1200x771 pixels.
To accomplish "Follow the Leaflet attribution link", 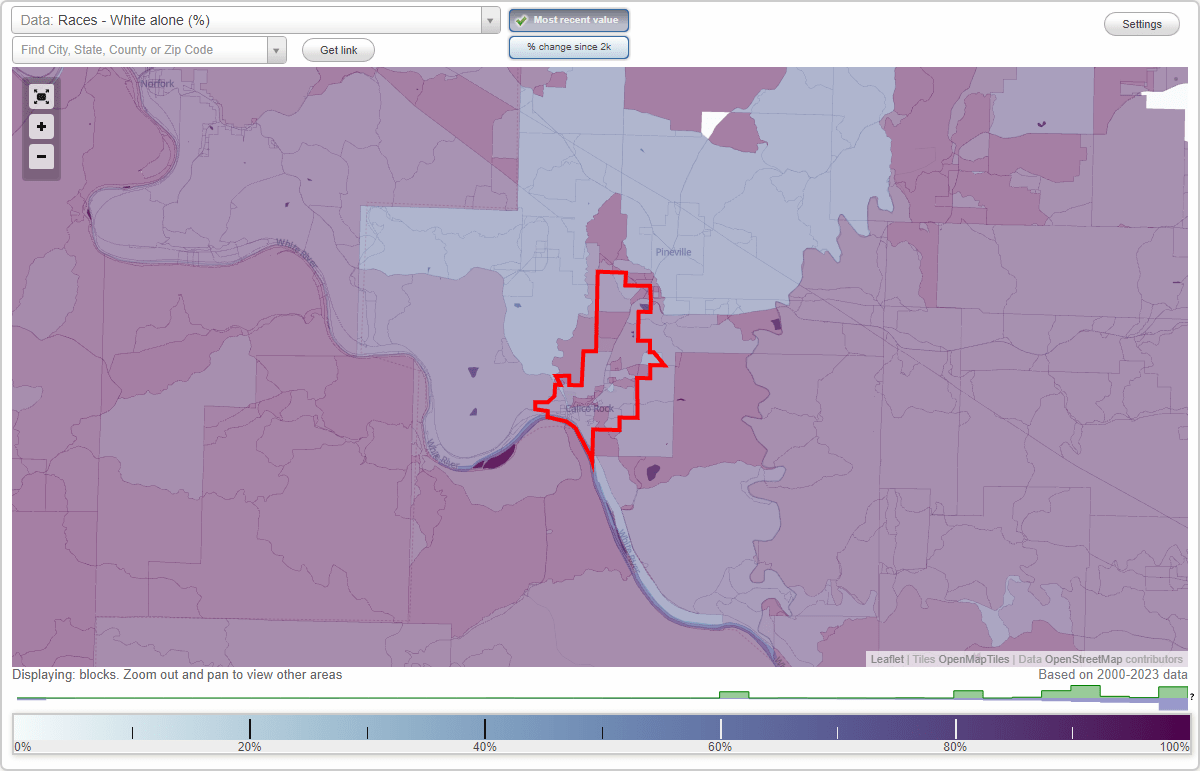I will tap(886, 660).
